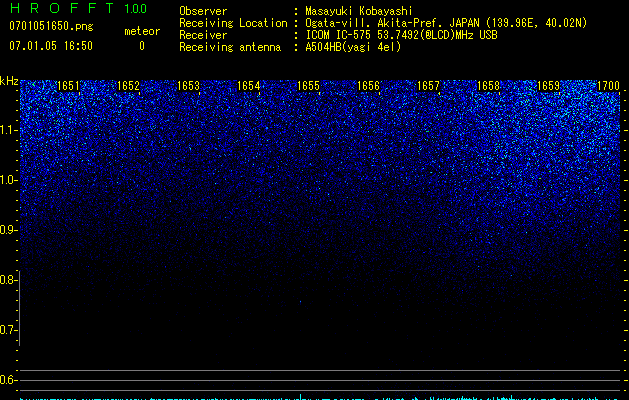Select the filename 0701051650.png
Viewport: 629px width, 400px height.
[x=51, y=26]
